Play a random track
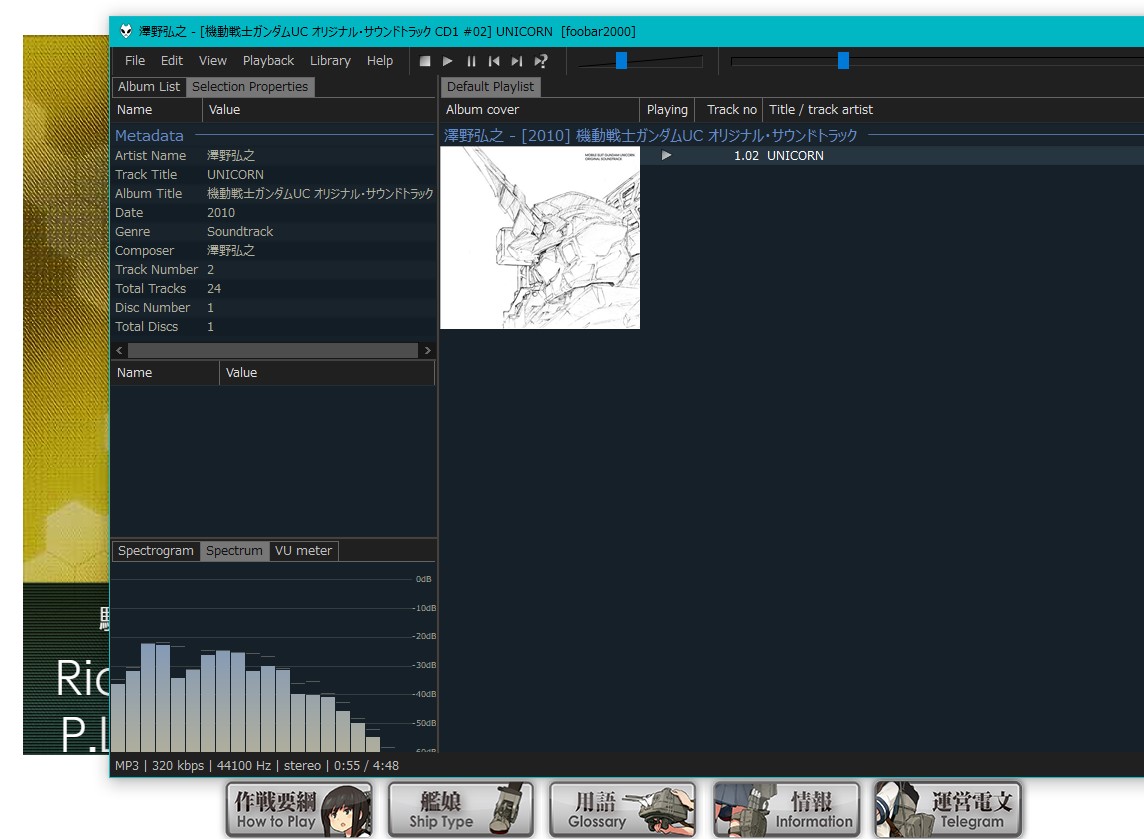Screen dimensions: 1144x839 click(x=541, y=61)
